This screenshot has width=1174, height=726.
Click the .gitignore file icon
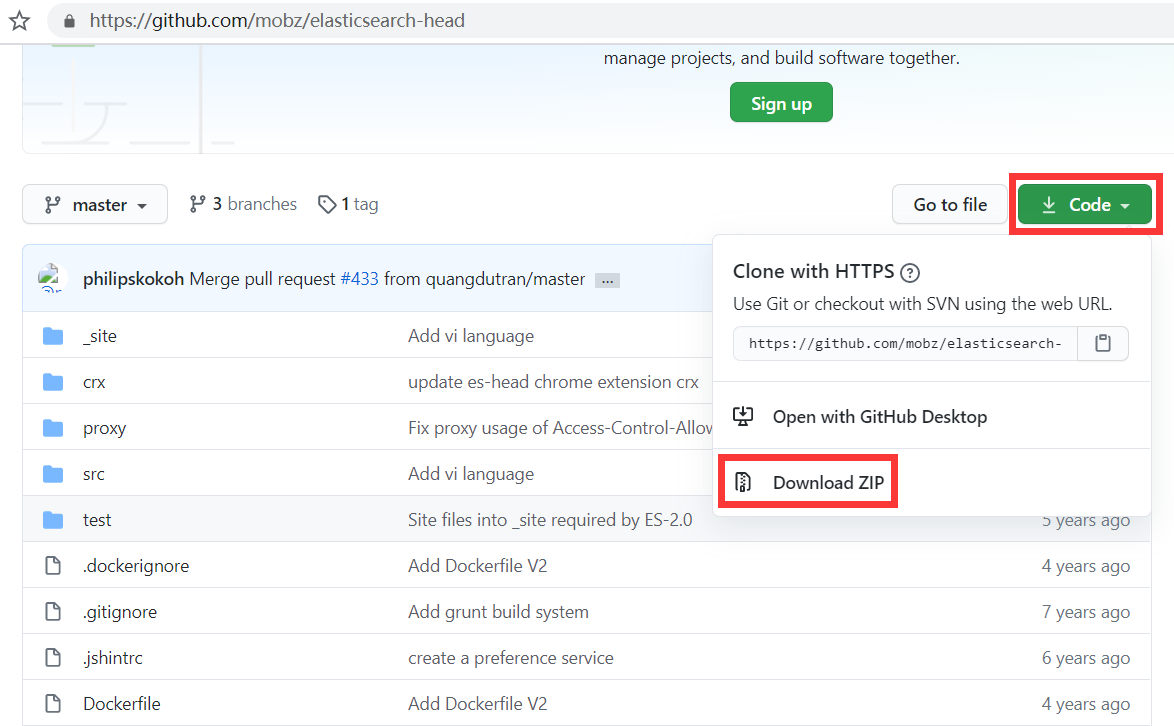53,611
